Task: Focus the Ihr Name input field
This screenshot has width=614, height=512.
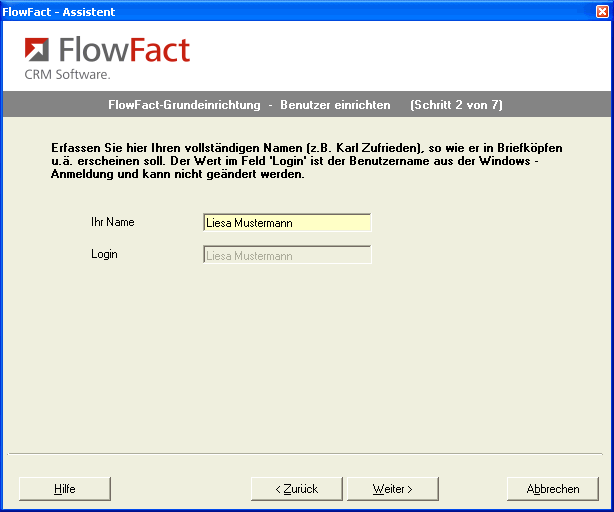Action: [x=287, y=223]
